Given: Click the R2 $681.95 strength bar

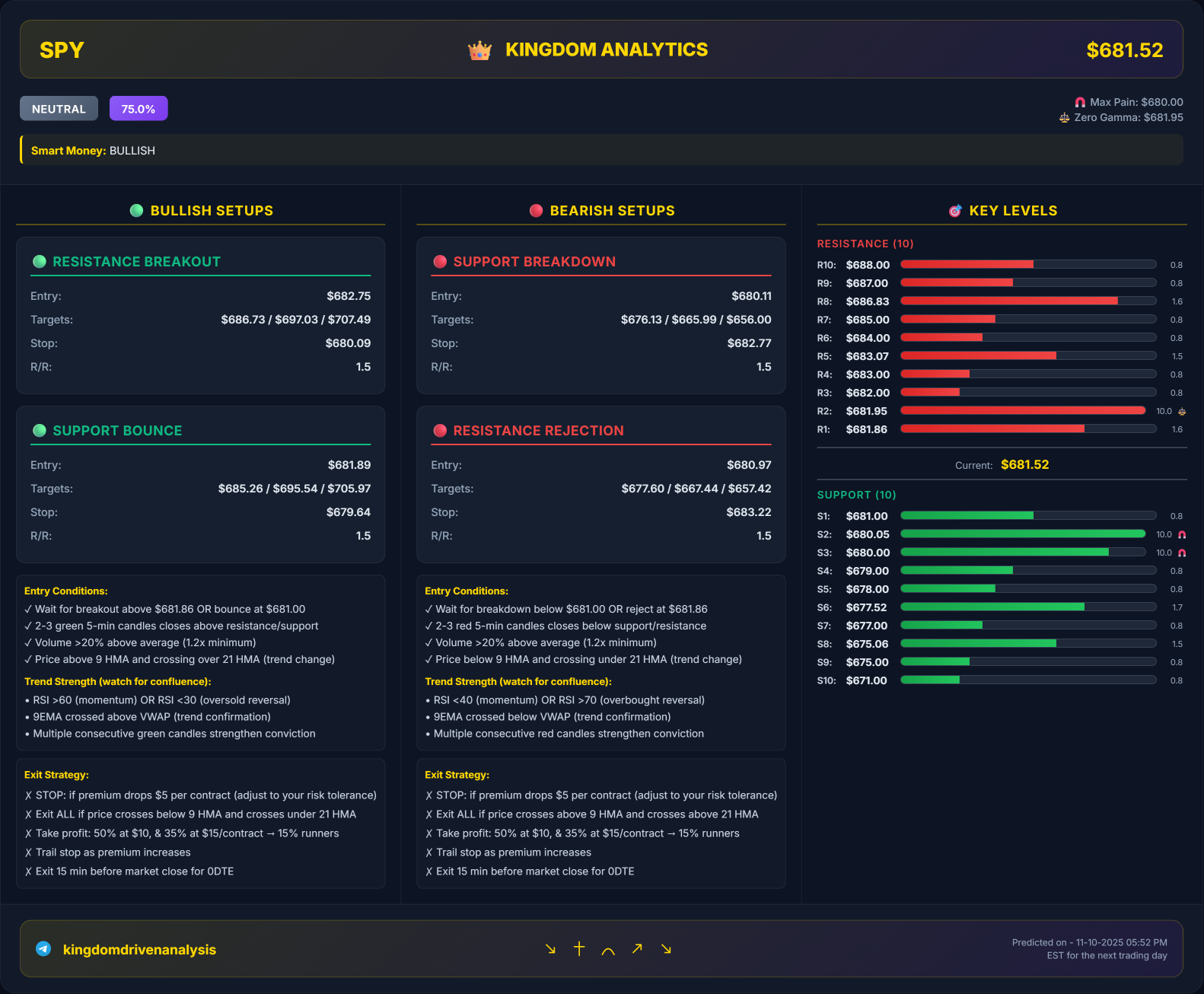Looking at the screenshot, I should [1023, 411].
